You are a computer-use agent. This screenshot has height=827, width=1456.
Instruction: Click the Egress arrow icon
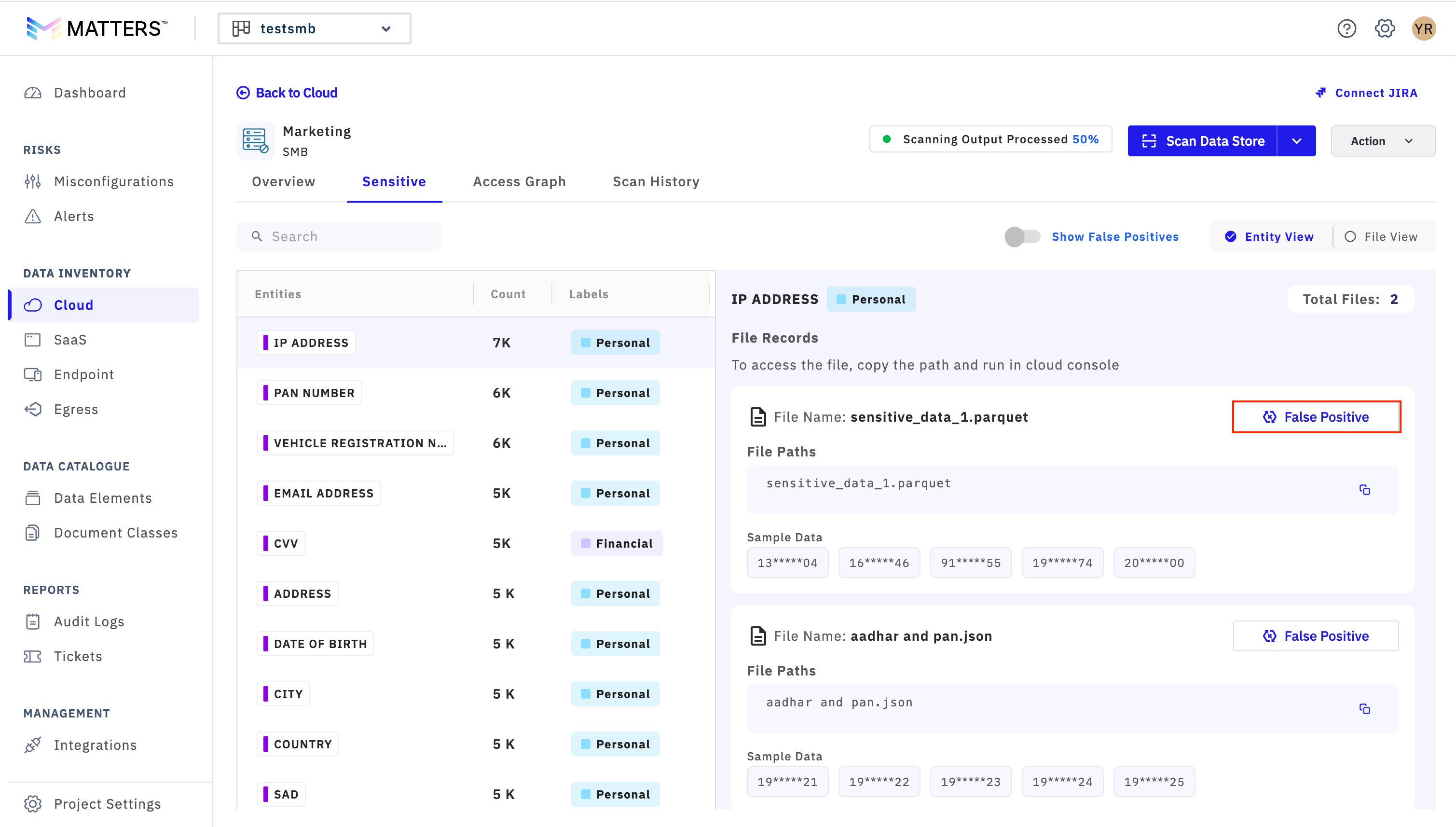[x=33, y=409]
